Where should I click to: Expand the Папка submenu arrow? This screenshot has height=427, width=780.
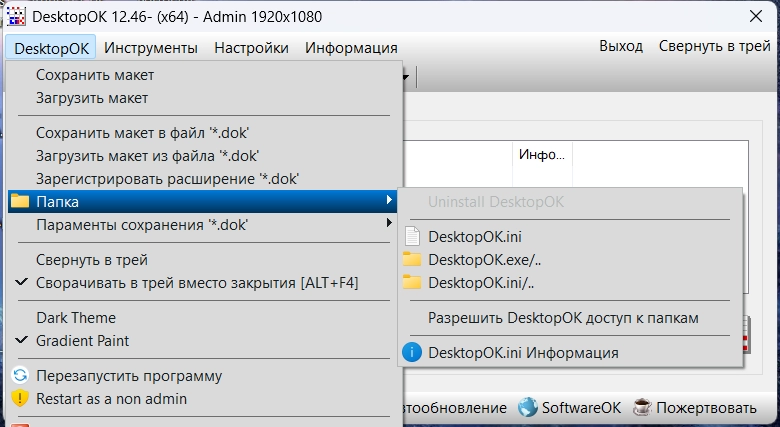pyautogui.click(x=389, y=202)
